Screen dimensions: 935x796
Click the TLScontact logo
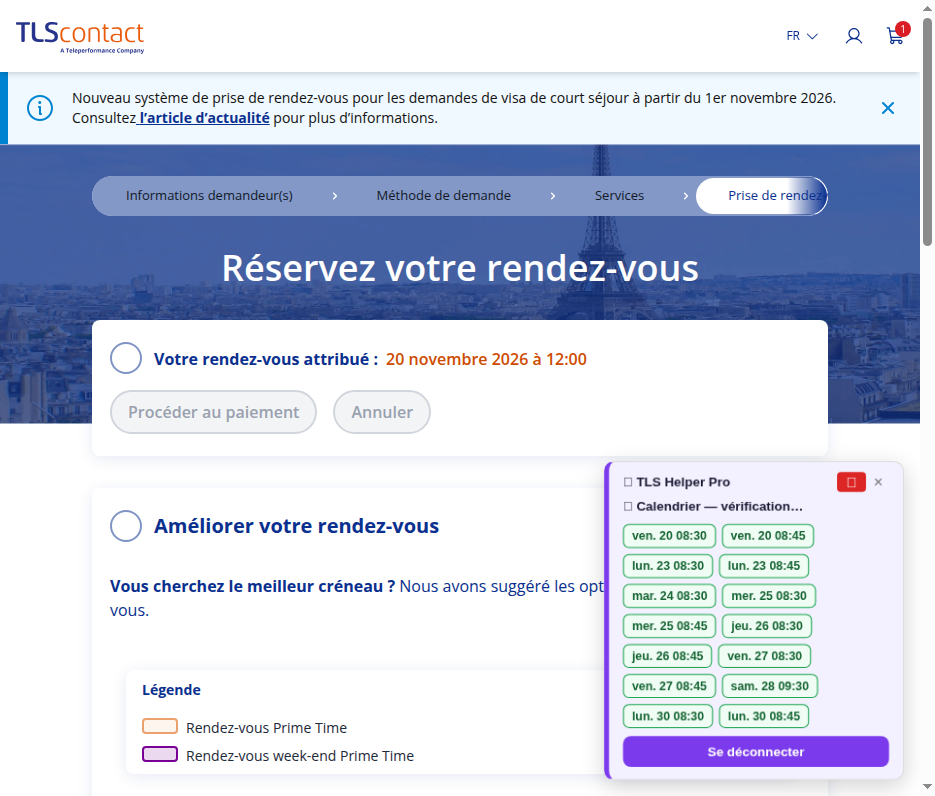pos(80,37)
